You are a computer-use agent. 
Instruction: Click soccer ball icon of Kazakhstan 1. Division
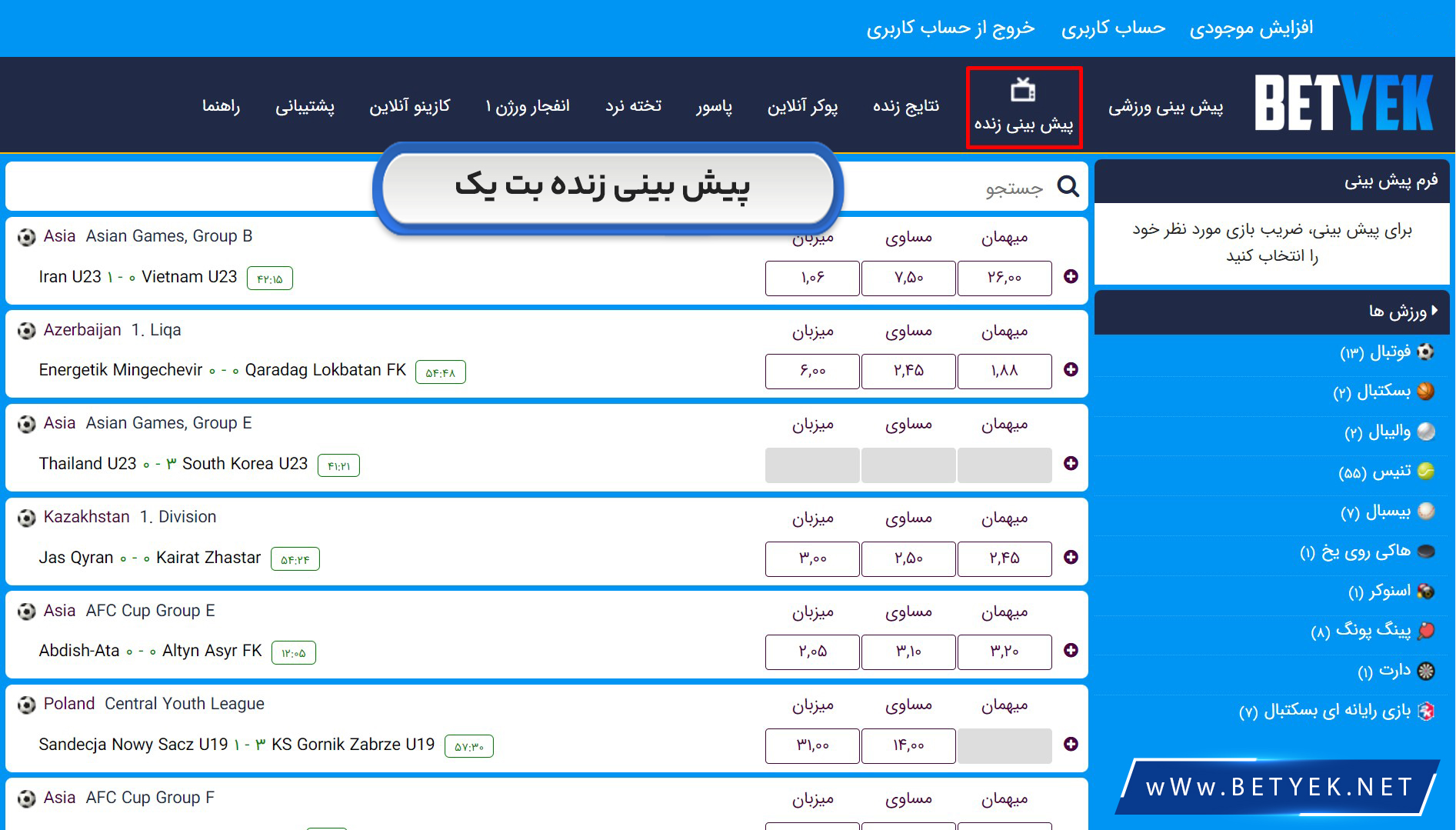[x=27, y=518]
